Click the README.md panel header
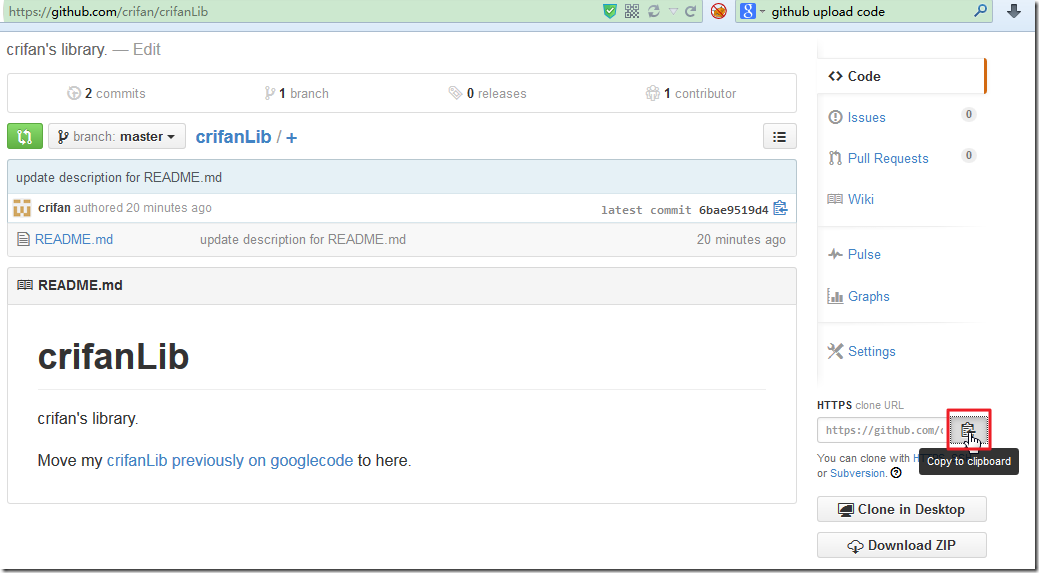 402,286
